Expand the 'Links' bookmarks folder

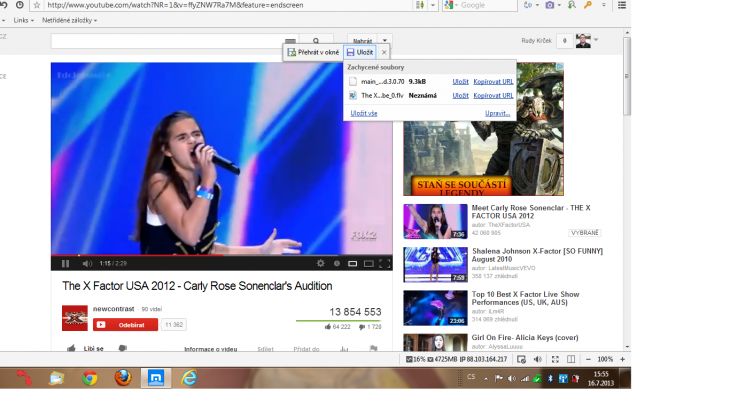pyautogui.click(x=23, y=20)
